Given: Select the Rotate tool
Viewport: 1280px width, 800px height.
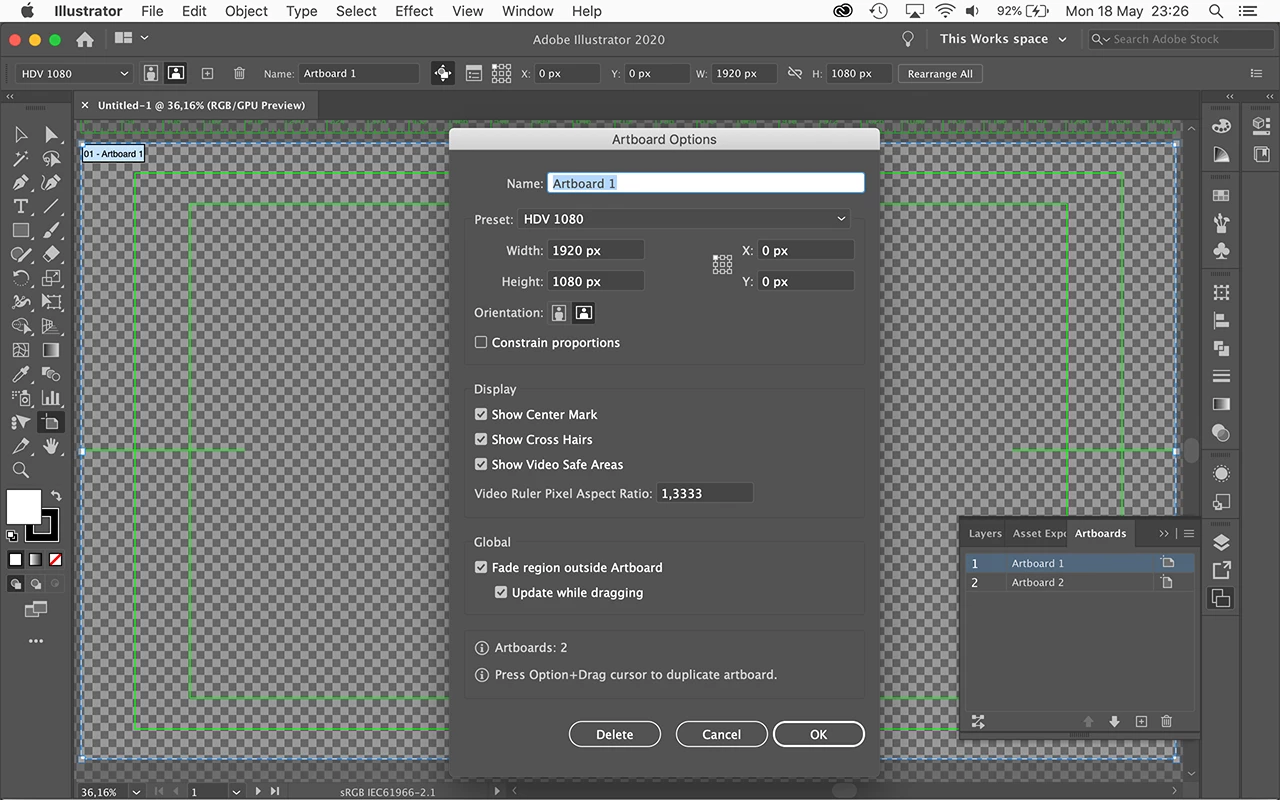Looking at the screenshot, I should click(20, 278).
